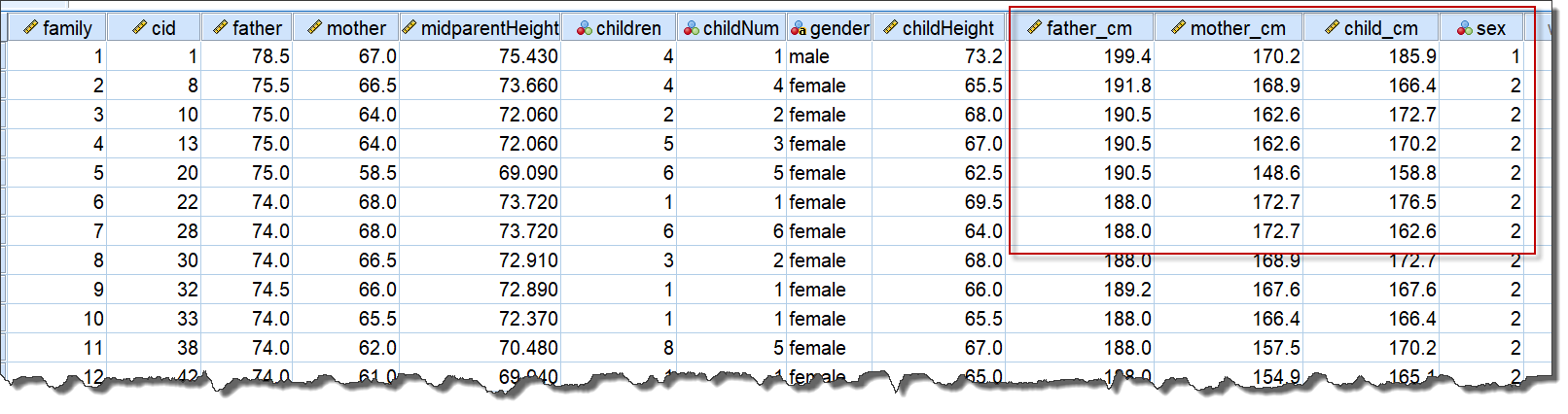This screenshot has width=1568, height=414.
Task: Select the mother_cm column header
Action: click(1229, 28)
